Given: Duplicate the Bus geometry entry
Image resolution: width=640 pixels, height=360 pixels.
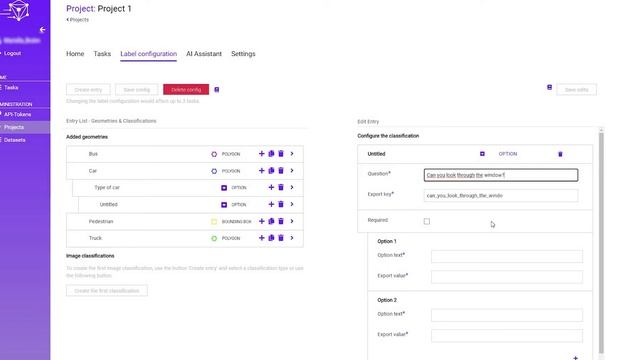Looking at the screenshot, I should pos(271,154).
